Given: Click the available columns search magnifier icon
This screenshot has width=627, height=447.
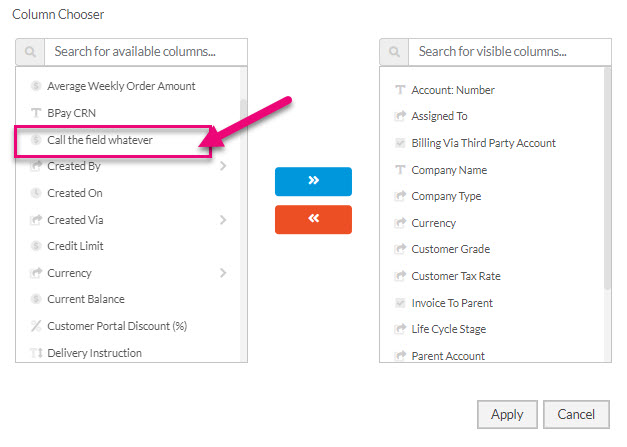Looking at the screenshot, I should tap(30, 52).
